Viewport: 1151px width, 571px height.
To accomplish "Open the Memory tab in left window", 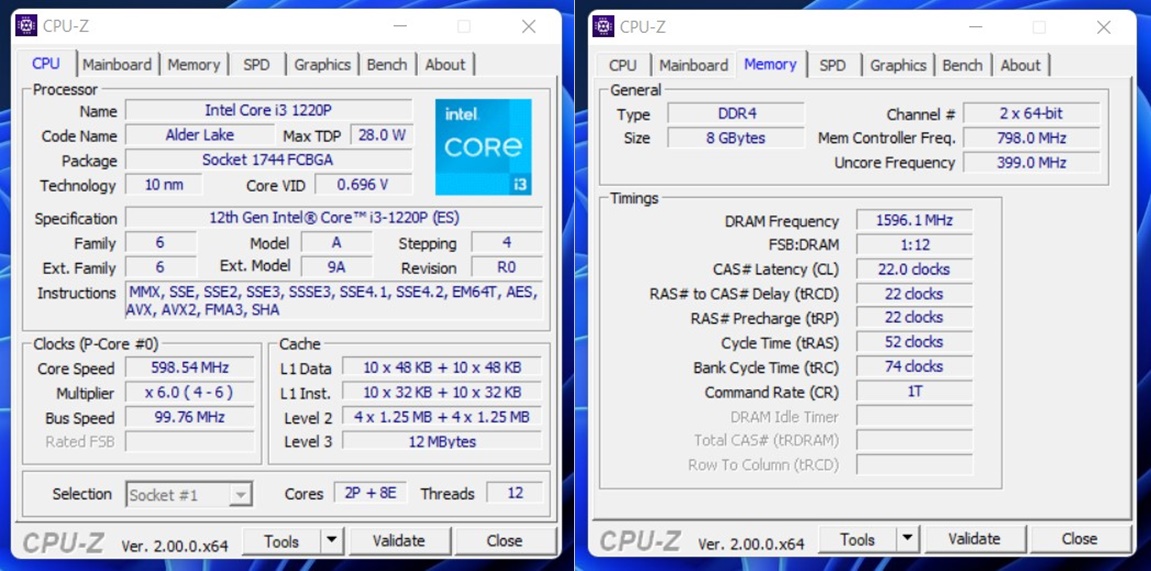I will tap(193, 64).
